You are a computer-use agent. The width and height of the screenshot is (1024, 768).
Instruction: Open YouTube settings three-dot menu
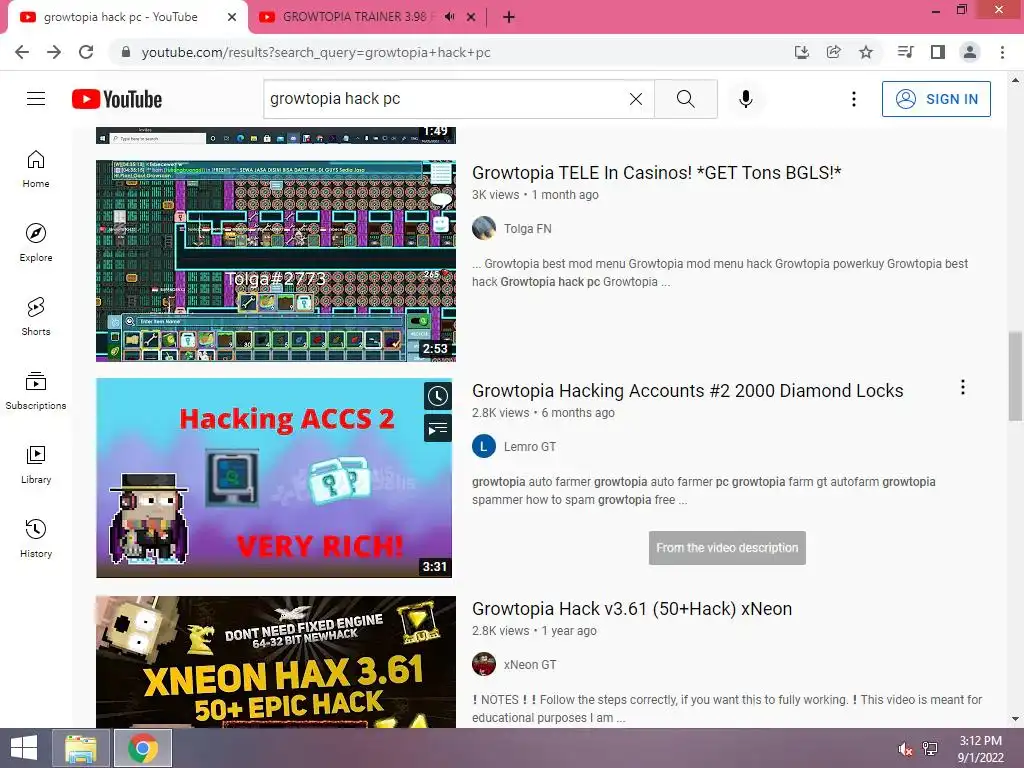854,99
